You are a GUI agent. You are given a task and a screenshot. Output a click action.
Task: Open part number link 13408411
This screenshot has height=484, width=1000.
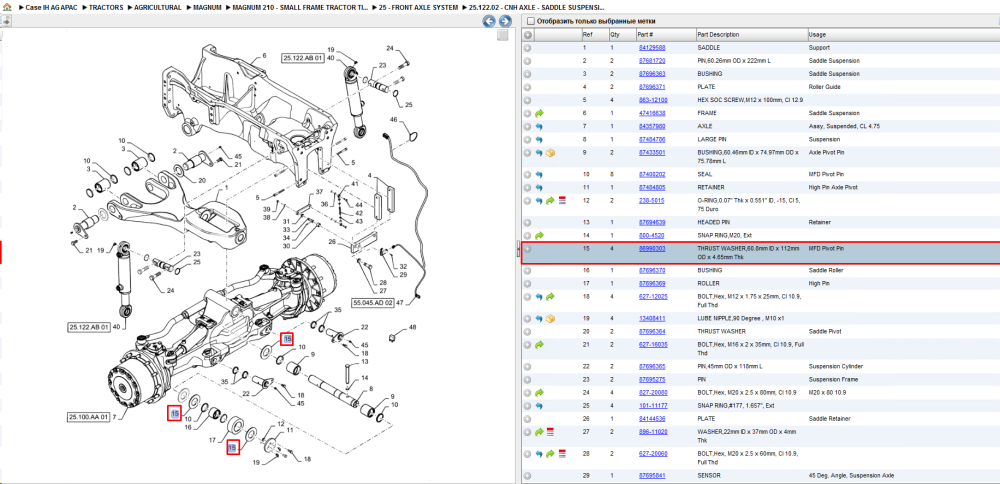click(652, 318)
